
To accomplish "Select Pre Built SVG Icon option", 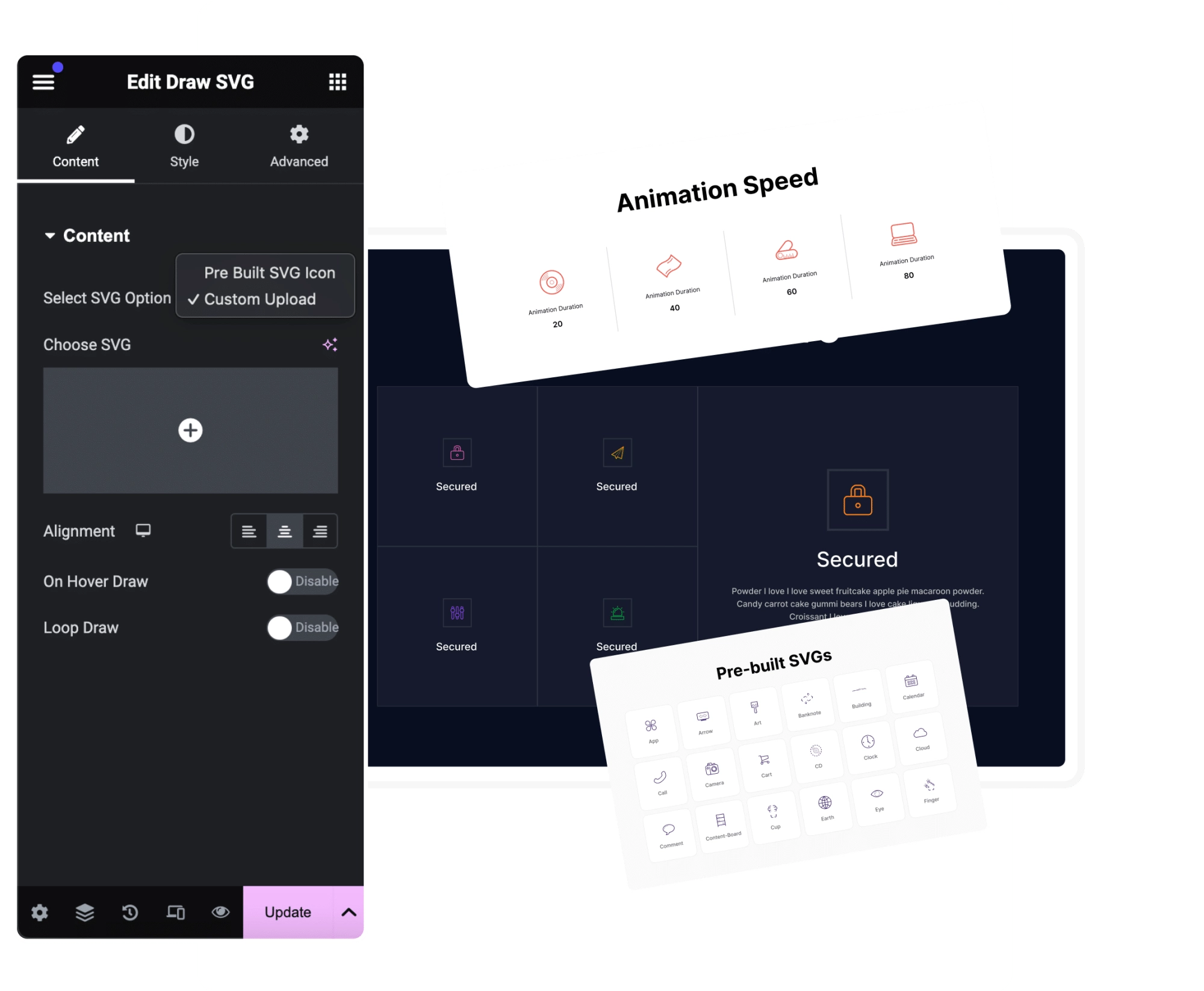I will pos(269,273).
